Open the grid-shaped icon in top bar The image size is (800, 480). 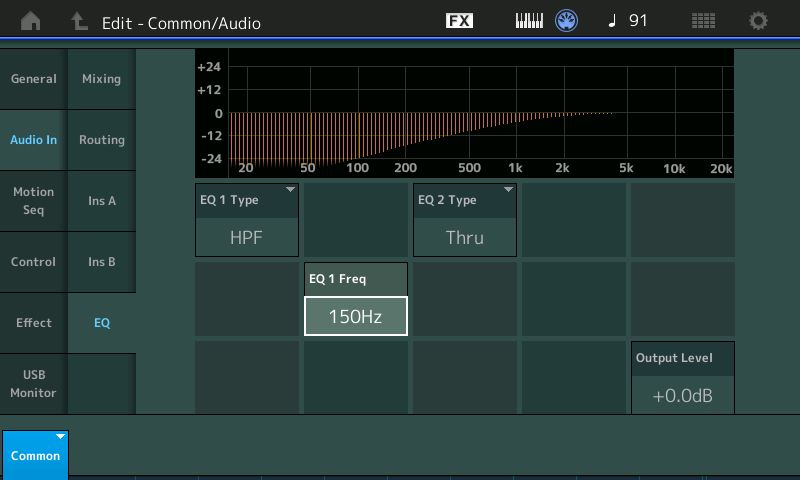tap(703, 21)
